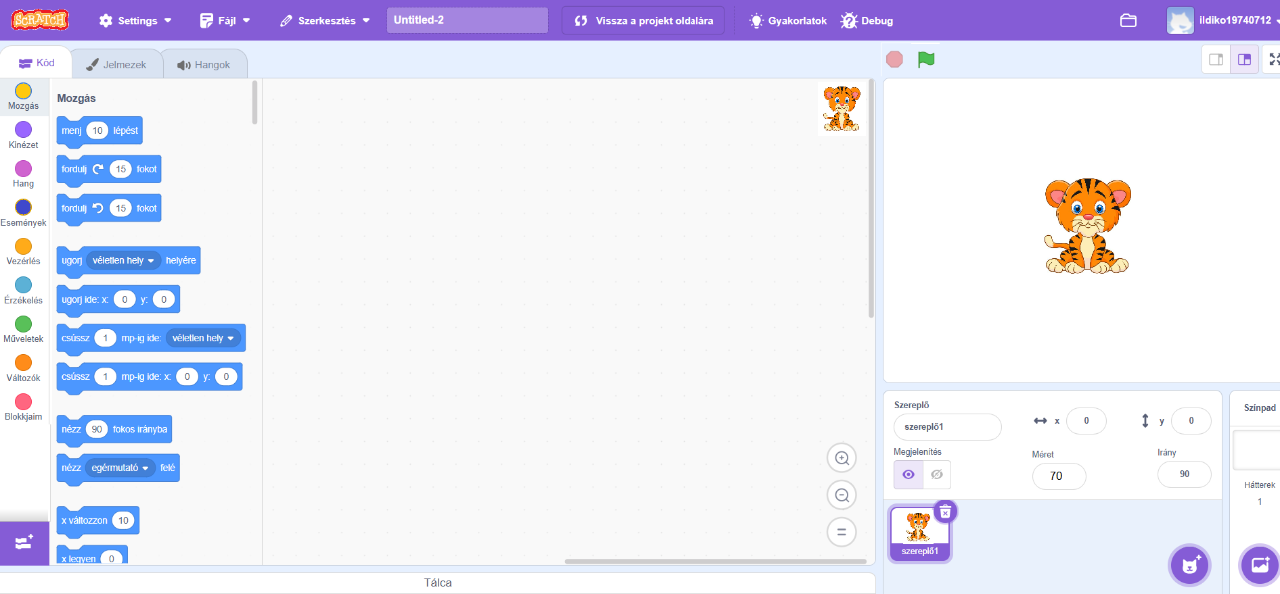
Task: Delete szereplő1 sprite with trash icon
Action: coord(945,512)
